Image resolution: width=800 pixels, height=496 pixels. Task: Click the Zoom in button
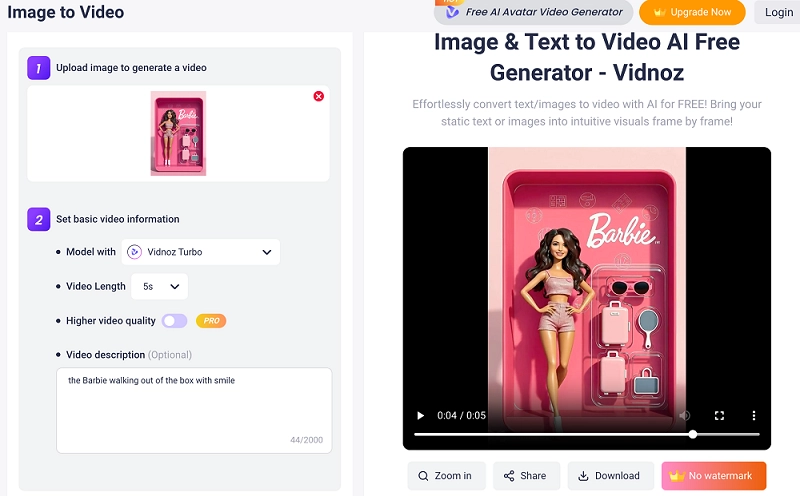[x=446, y=476]
